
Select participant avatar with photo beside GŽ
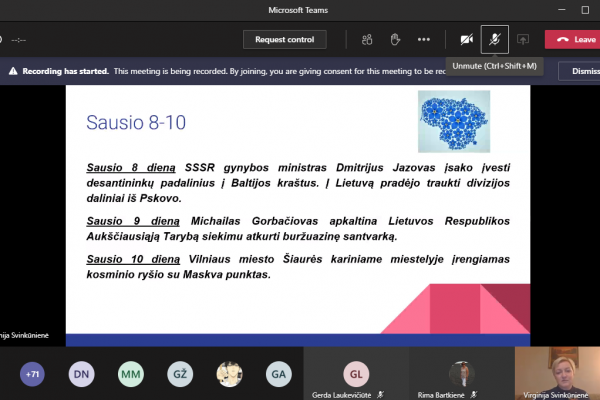pos(229,374)
